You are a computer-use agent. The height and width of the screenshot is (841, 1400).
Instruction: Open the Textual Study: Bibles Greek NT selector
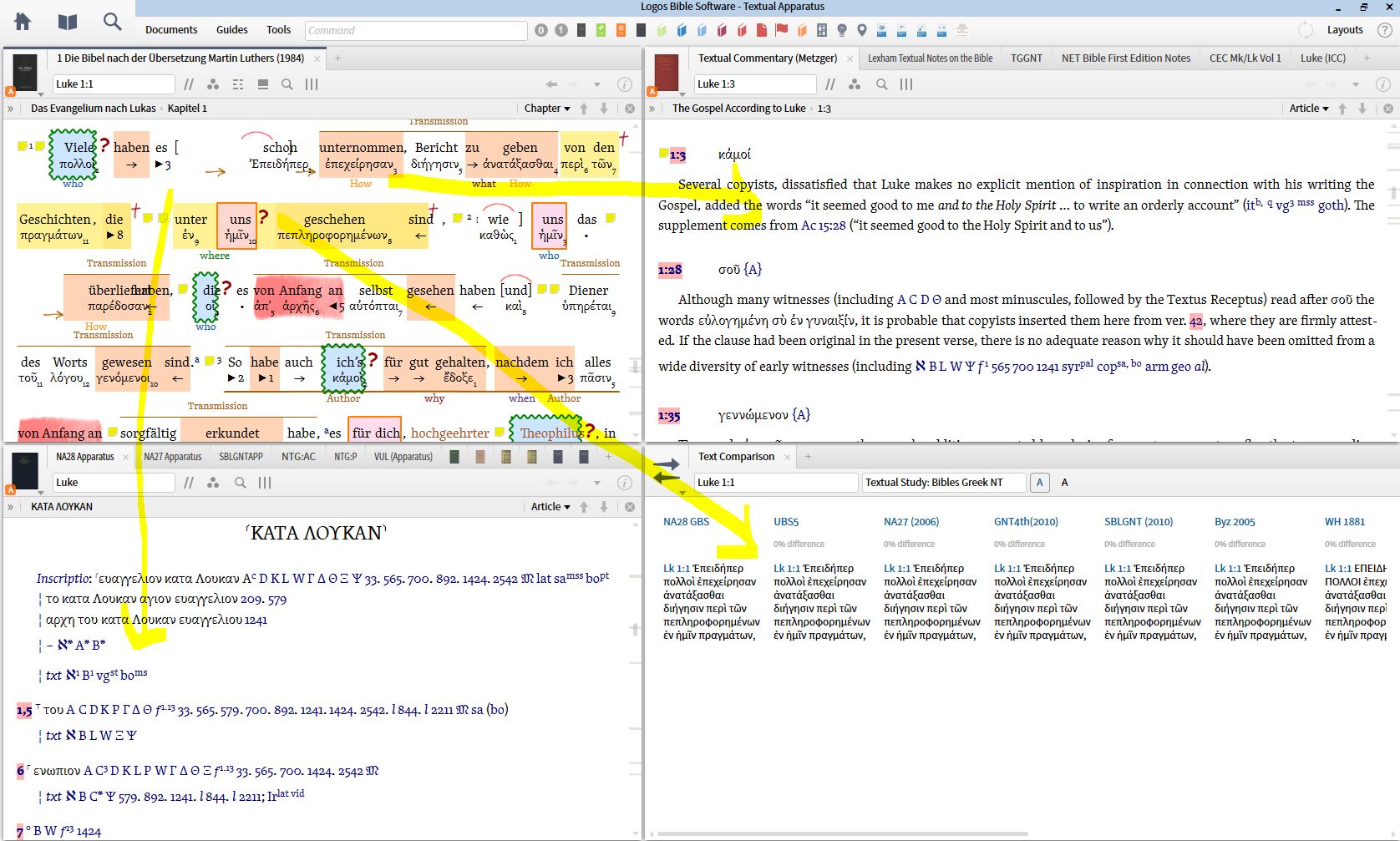[944, 483]
